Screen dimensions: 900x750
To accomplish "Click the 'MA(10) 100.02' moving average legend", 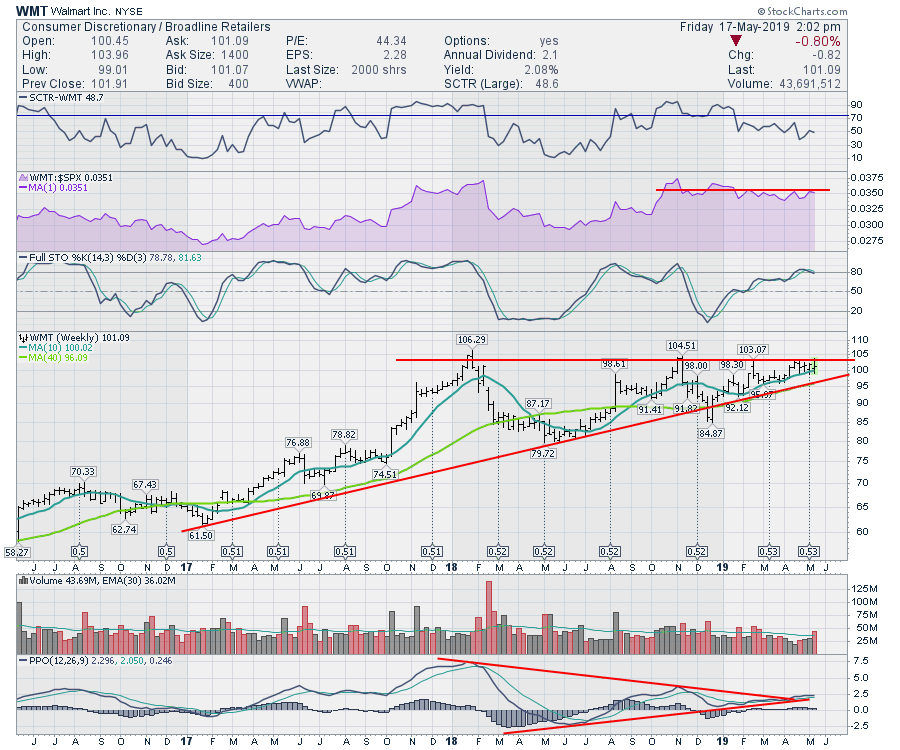I will click(x=56, y=348).
